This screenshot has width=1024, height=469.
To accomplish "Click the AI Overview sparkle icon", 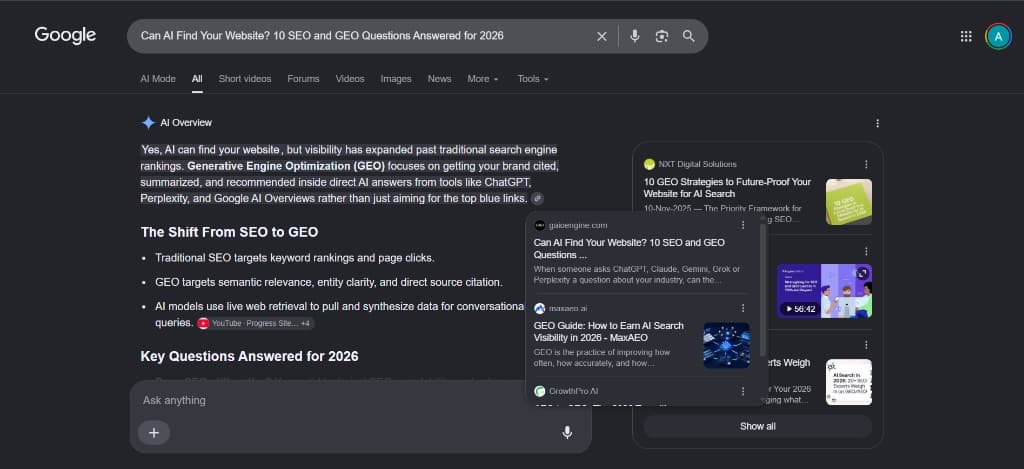I will coord(148,123).
